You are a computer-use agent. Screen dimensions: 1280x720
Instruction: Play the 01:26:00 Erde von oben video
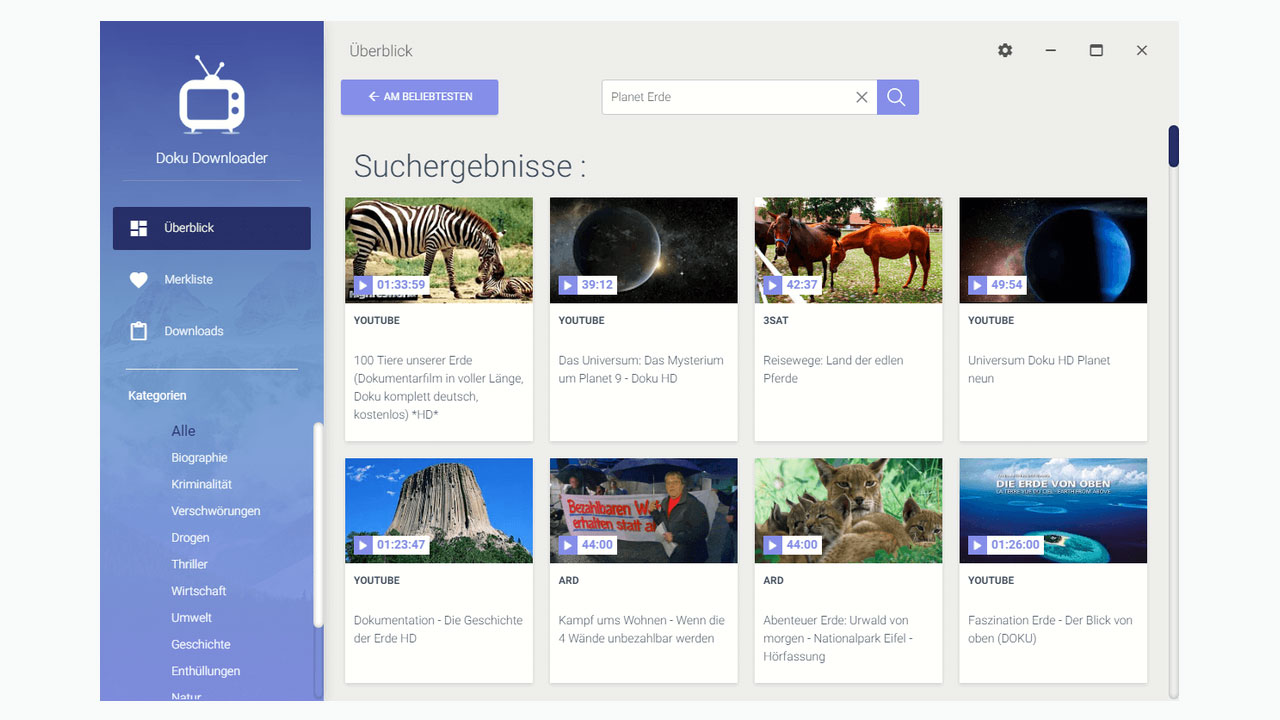coord(977,545)
